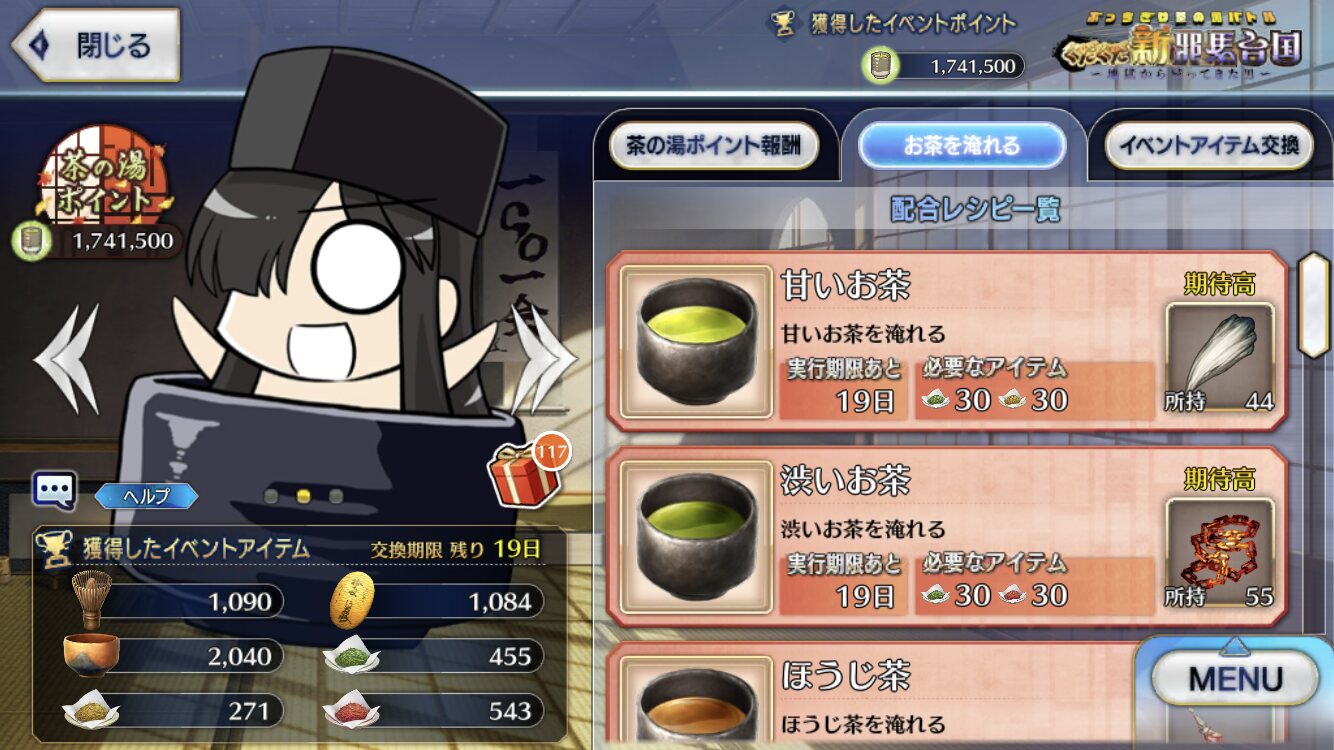The image size is (1334, 750).
Task: Select the sweet tea 甘いお茶 bowl image
Action: [x=696, y=341]
